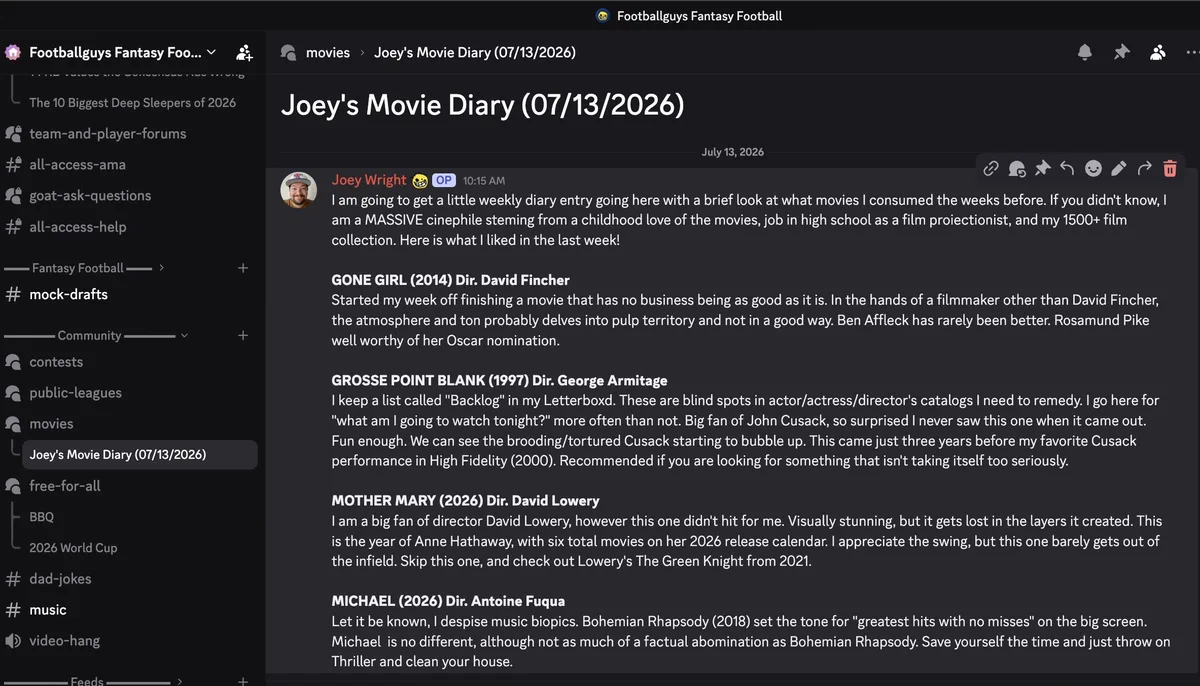Click the OP badge next to Joey Wright
1200x686 pixels.
[444, 180]
